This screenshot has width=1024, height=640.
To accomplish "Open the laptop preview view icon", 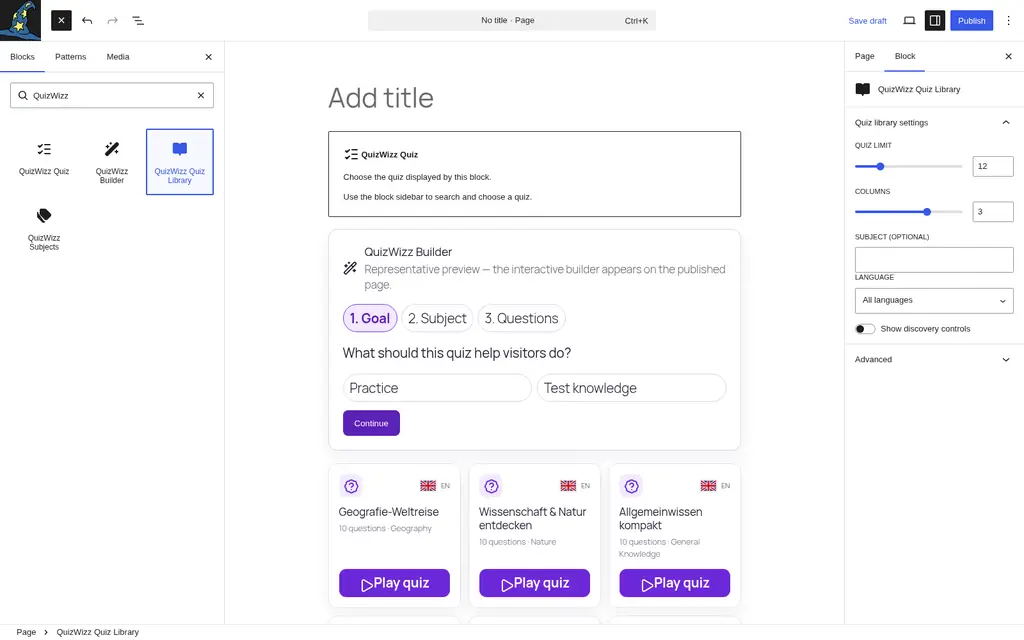I will click(x=909, y=20).
